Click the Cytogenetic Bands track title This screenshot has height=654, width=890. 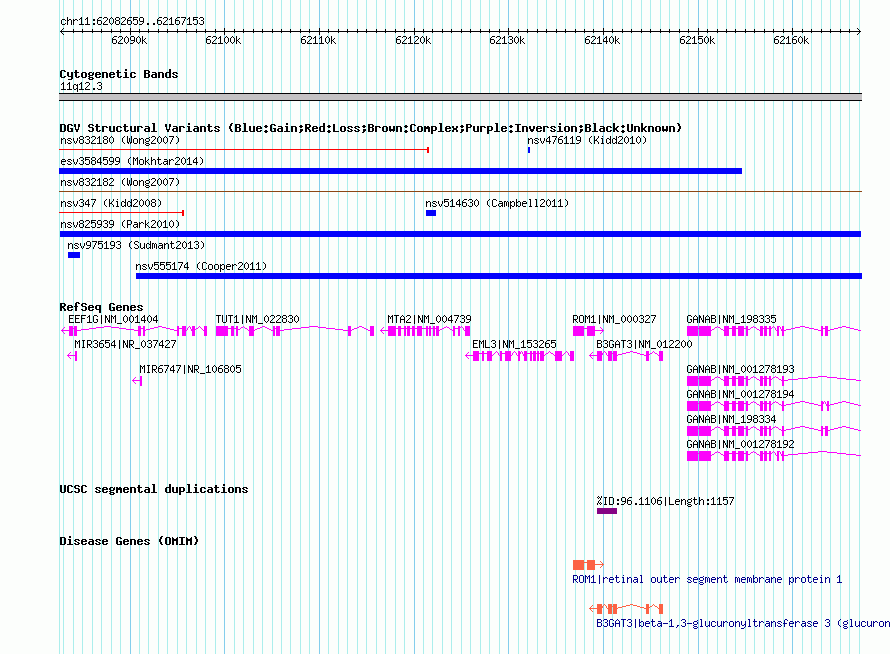point(119,74)
